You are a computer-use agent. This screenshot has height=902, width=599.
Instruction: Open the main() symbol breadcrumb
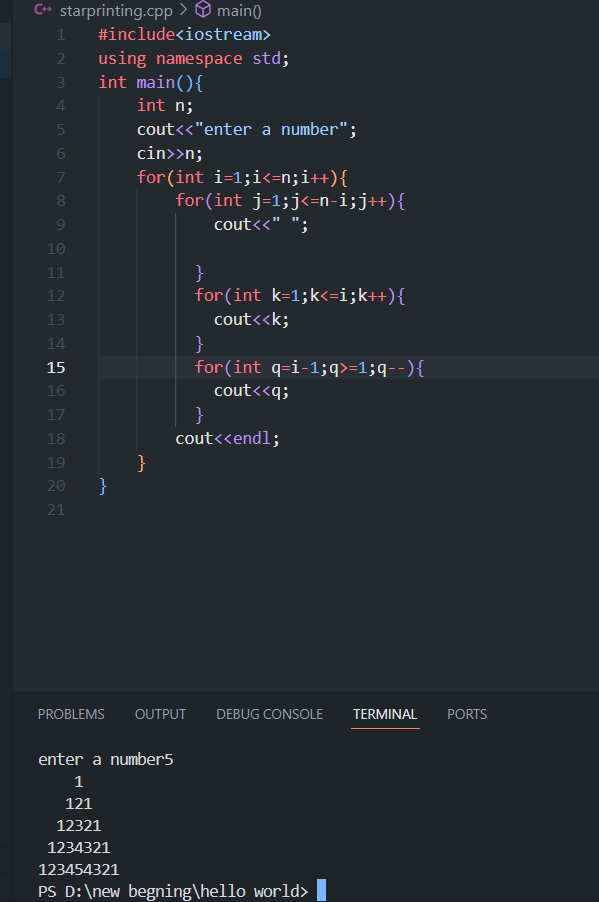(x=239, y=10)
